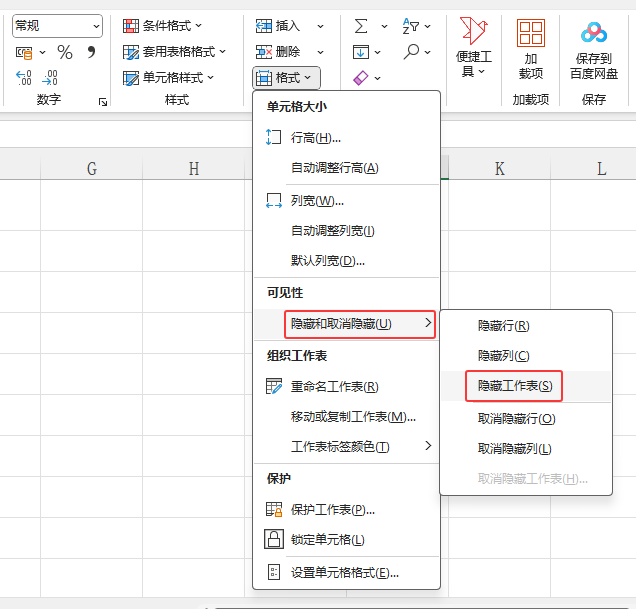
Task: Expand the Clear dropdown arrow
Action: pos(377,78)
